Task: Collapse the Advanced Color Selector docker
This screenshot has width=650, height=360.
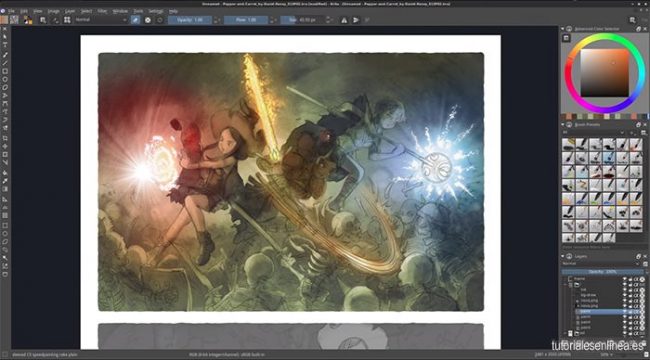Action: click(563, 29)
